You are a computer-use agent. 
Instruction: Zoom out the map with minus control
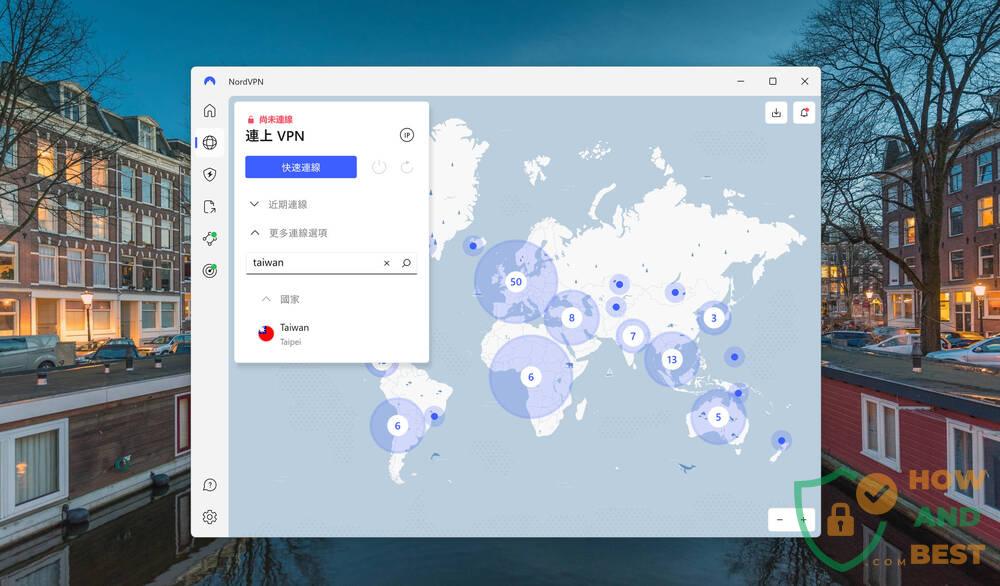(x=780, y=519)
